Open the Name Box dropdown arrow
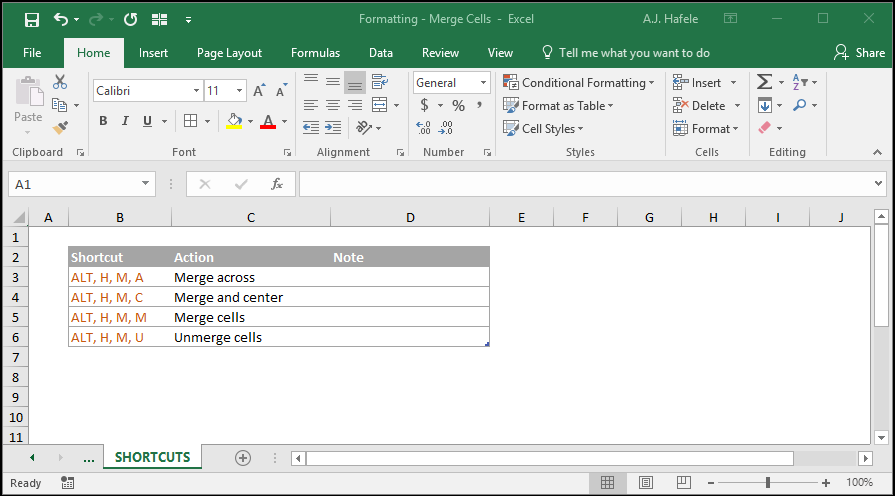 click(x=146, y=184)
